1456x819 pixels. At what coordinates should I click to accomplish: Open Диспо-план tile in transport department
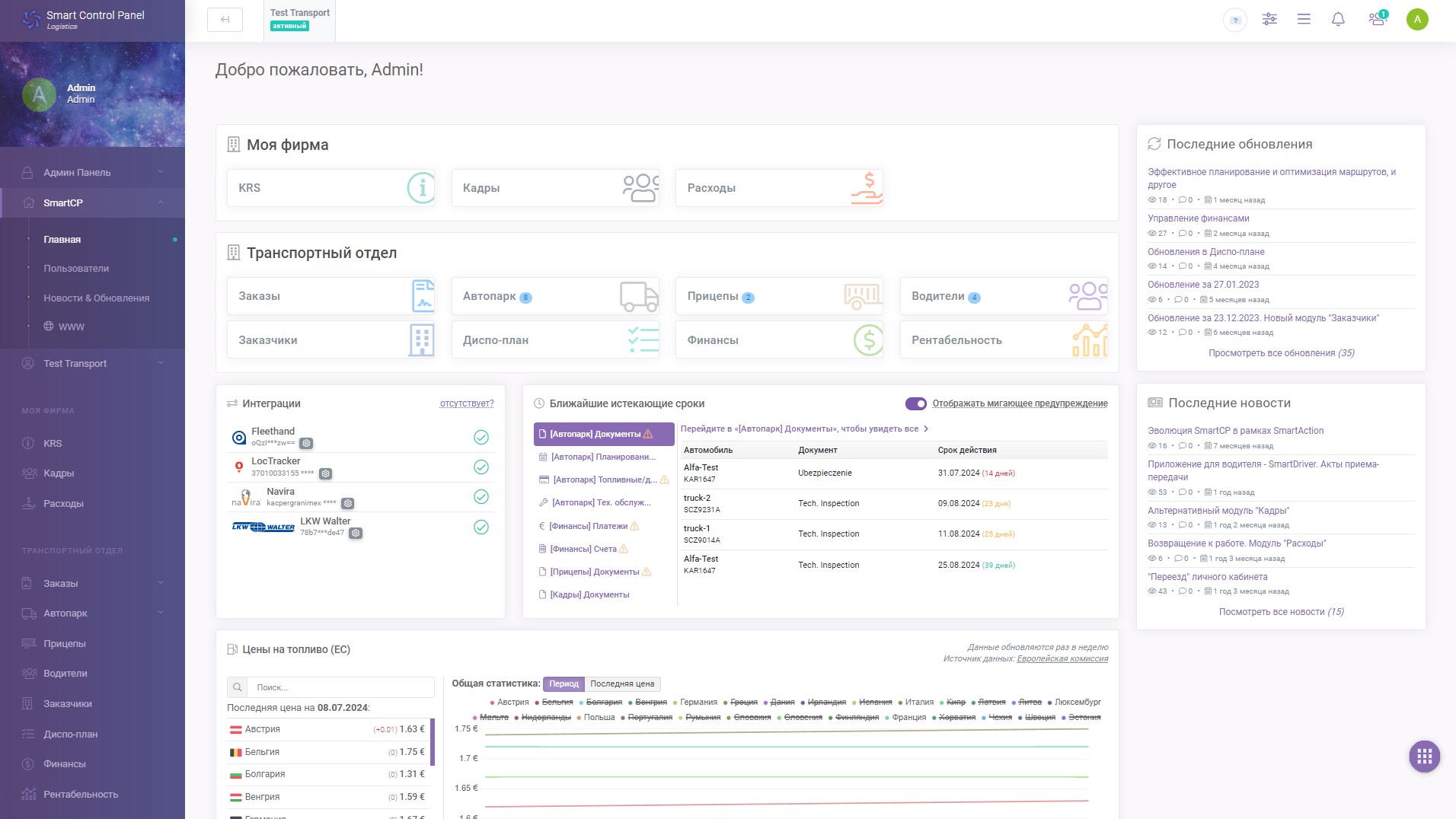pyautogui.click(x=555, y=340)
